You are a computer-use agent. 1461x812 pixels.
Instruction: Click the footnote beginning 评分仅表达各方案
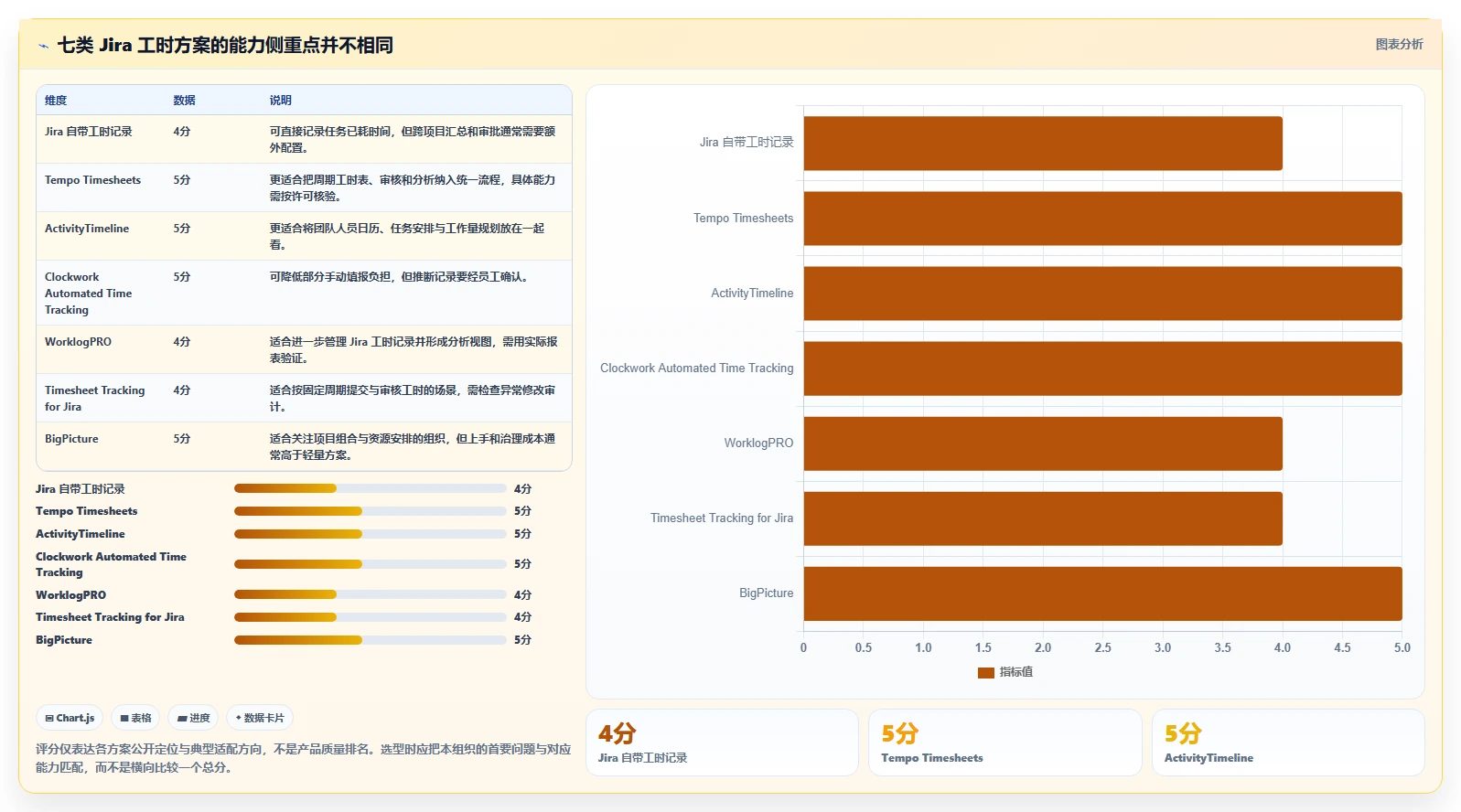pyautogui.click(x=303, y=758)
